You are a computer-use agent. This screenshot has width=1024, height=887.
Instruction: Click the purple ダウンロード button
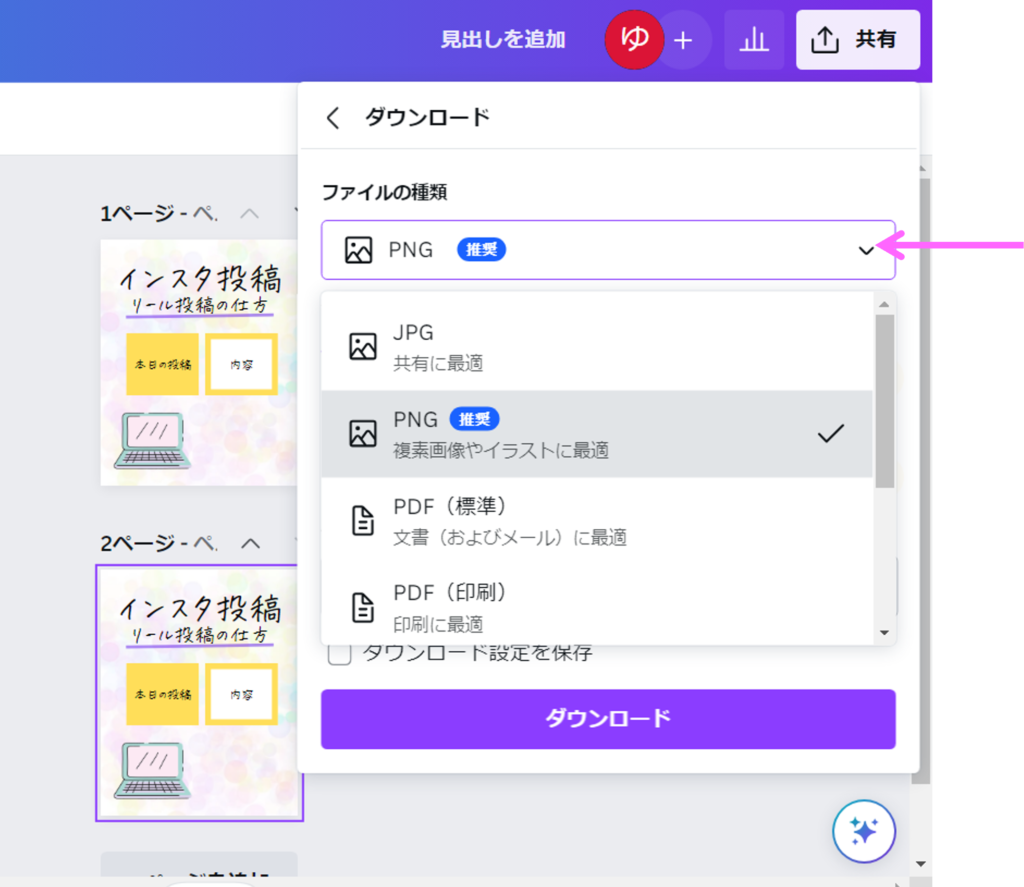[x=608, y=719]
